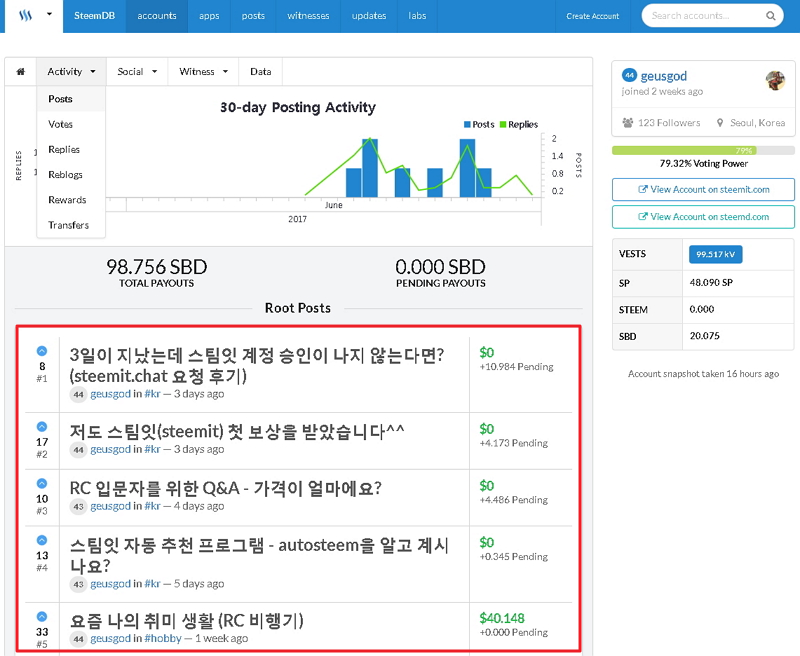Viewport: 800px width, 656px height.
Task: Open the witnesses tab in the navbar
Action: [x=308, y=16]
